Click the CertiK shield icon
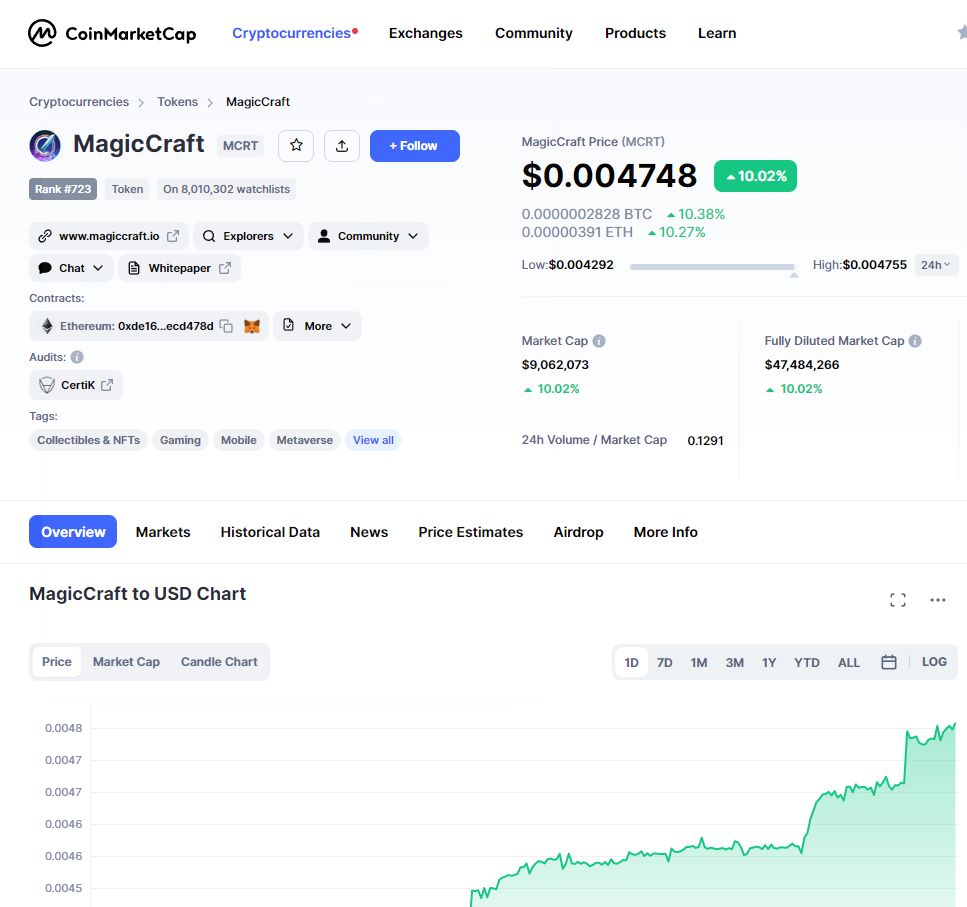This screenshot has height=907, width=967. click(x=47, y=385)
